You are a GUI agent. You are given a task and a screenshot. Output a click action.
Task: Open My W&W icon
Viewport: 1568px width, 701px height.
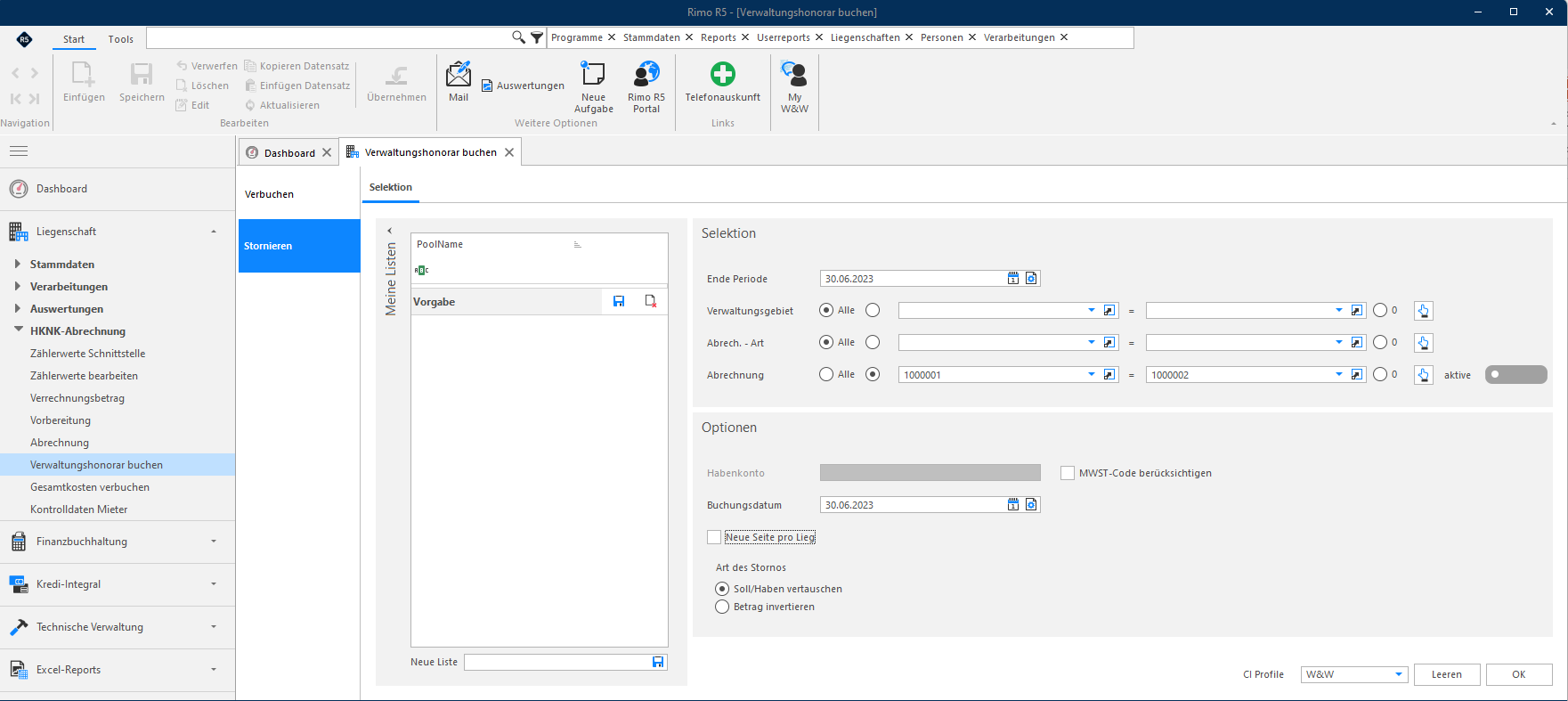794,73
